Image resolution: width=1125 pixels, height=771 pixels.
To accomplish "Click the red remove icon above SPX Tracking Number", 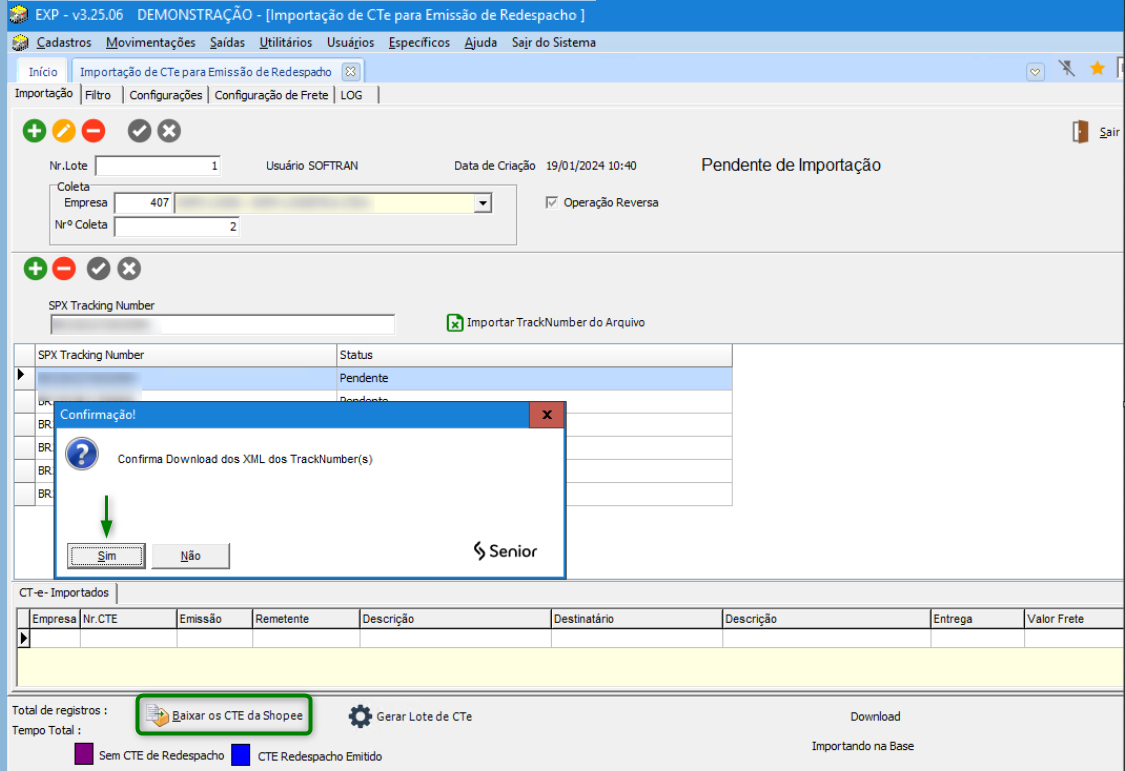I will click(64, 269).
